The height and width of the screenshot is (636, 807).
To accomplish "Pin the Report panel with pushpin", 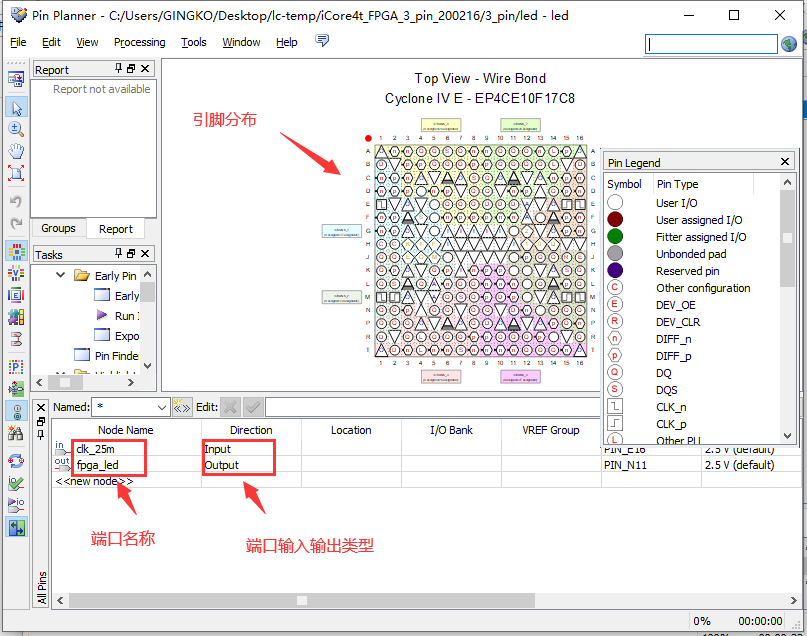I will (x=119, y=69).
